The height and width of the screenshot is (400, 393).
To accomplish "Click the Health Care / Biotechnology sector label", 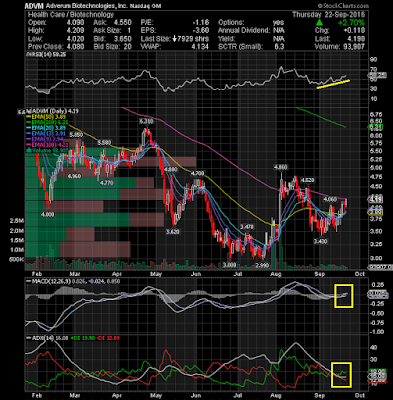I will (71, 14).
